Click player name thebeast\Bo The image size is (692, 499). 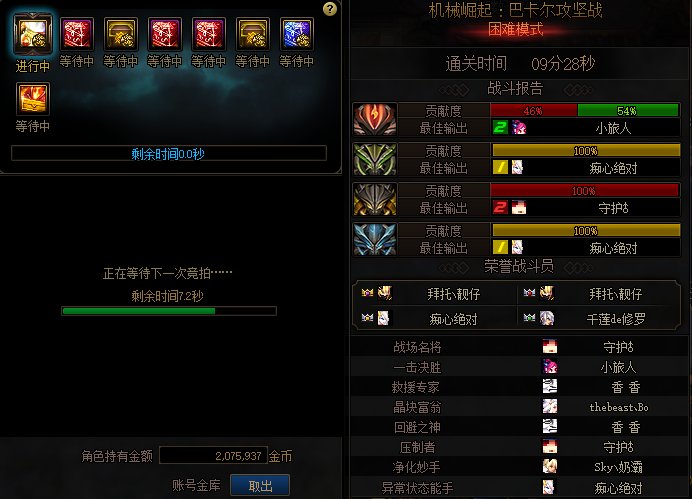[x=619, y=407]
